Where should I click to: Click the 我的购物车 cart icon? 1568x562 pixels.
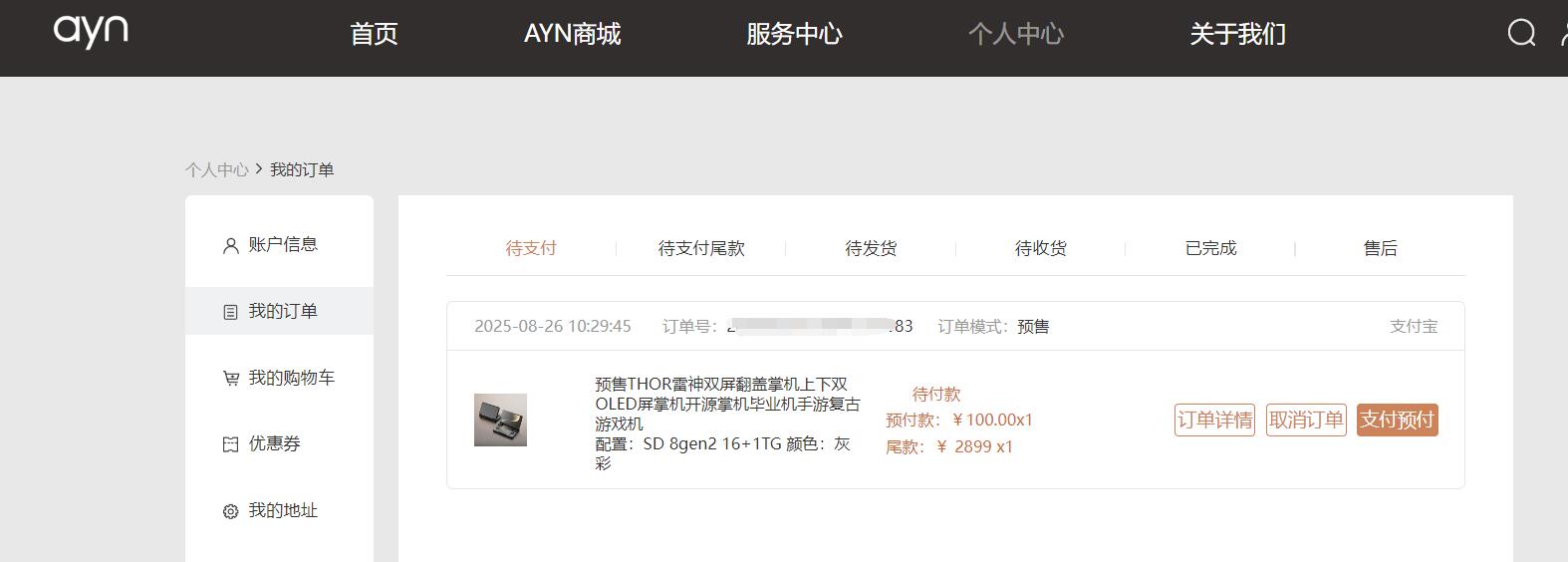click(x=231, y=379)
